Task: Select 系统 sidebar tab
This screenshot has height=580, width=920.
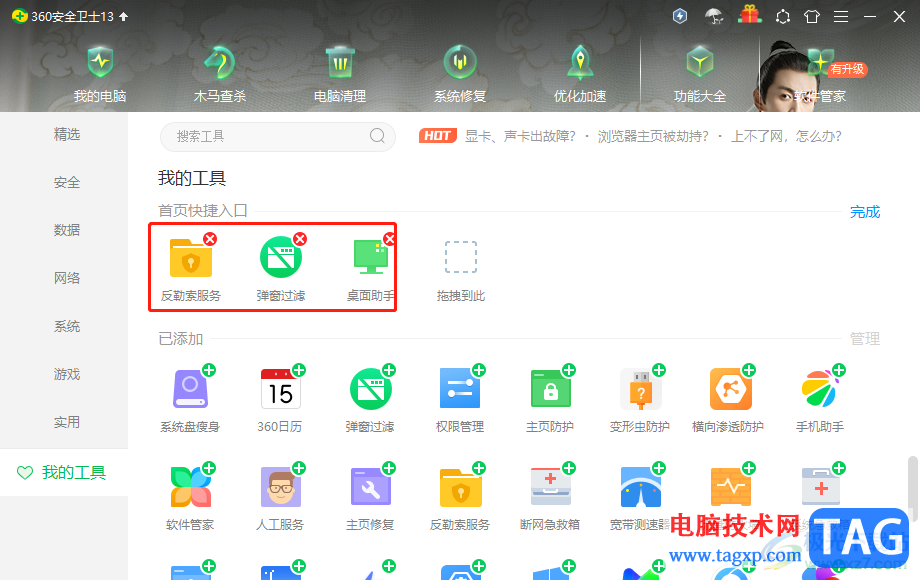Action: 67,326
